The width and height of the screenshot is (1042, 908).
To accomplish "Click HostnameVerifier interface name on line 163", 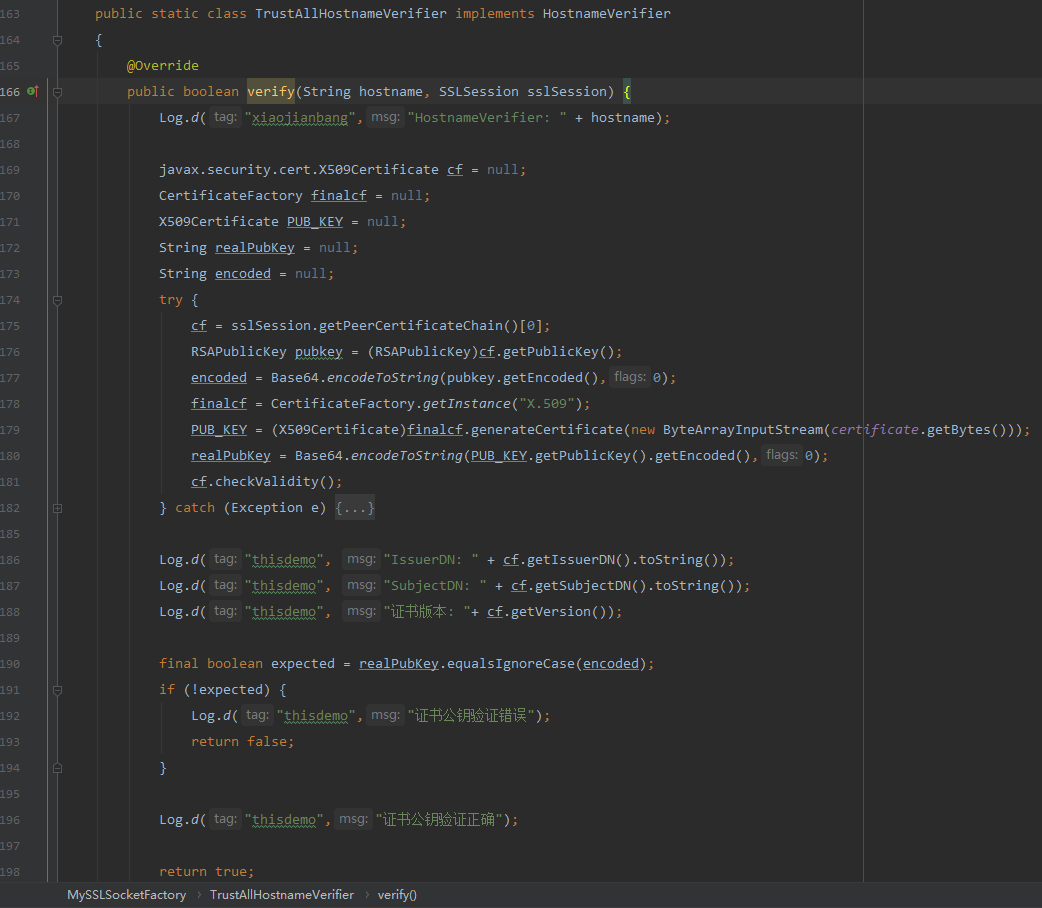I will click(x=607, y=13).
